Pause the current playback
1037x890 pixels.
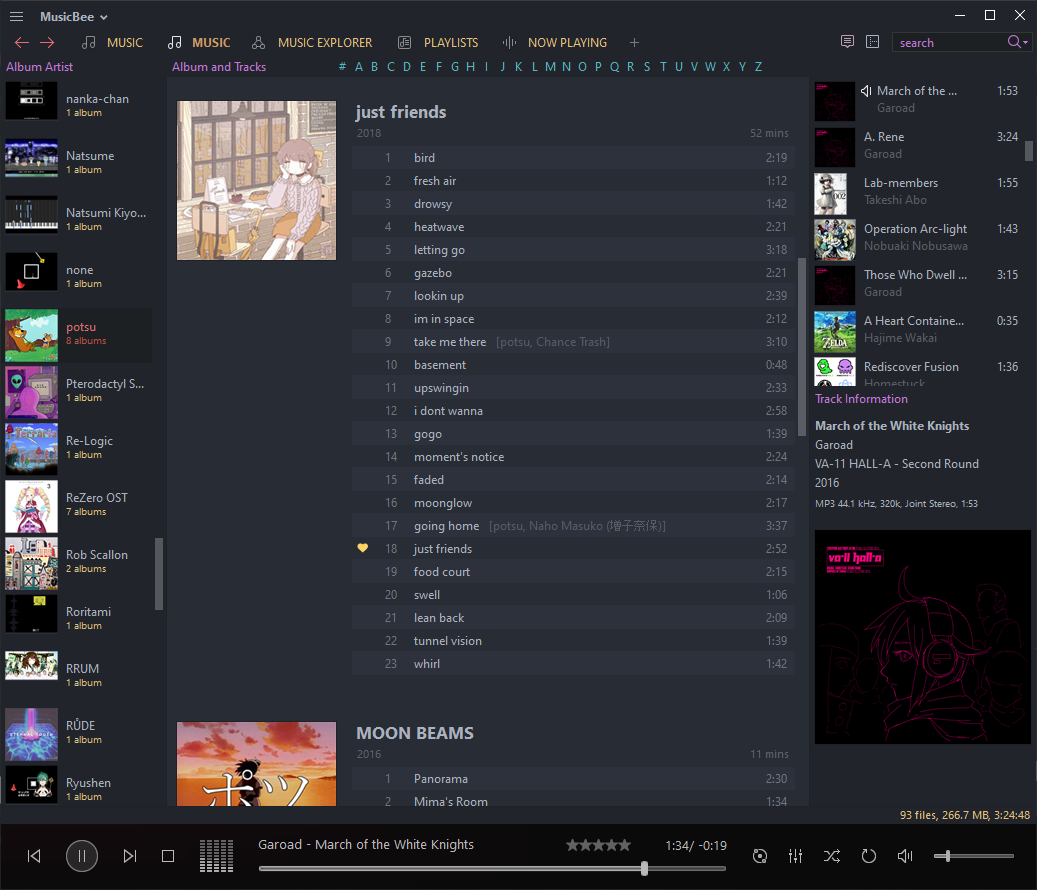click(x=82, y=856)
